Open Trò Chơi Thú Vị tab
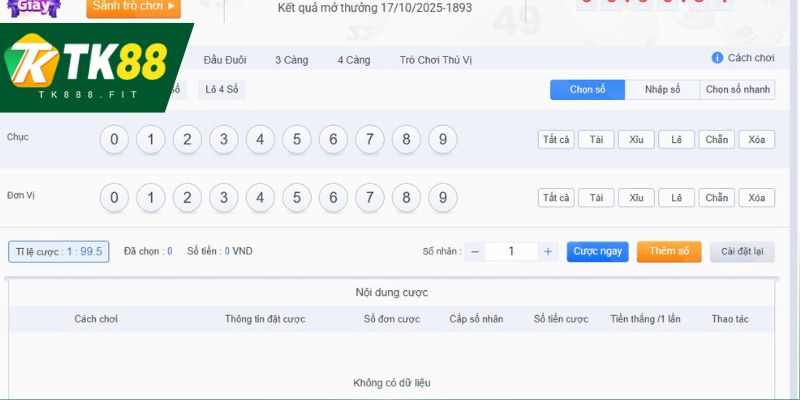 pos(435,60)
